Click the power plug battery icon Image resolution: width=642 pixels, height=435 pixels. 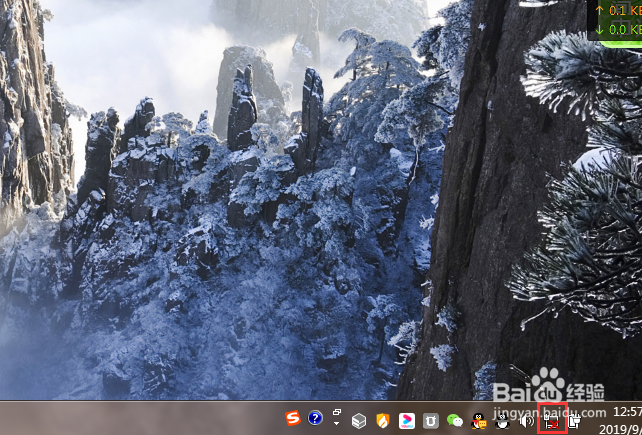(x=575, y=421)
